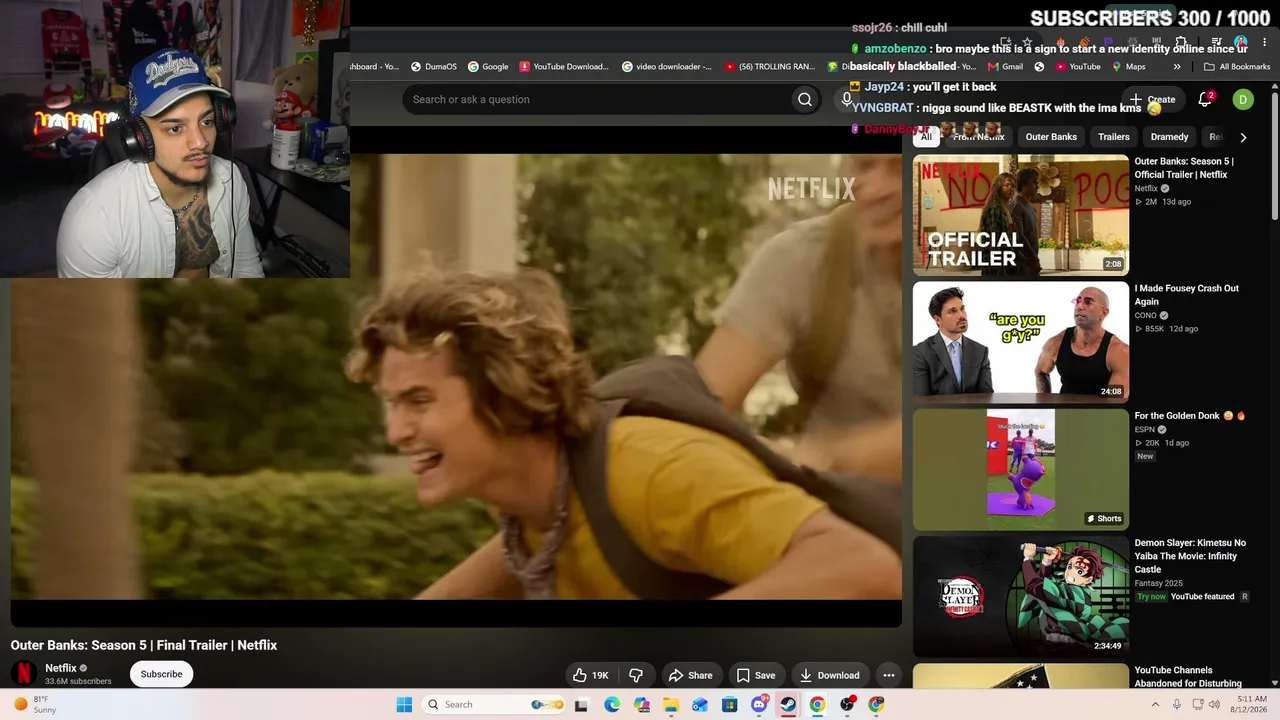Open the All Bookmarks folder
The width and height of the screenshot is (1280, 720).
pyautogui.click(x=1237, y=67)
